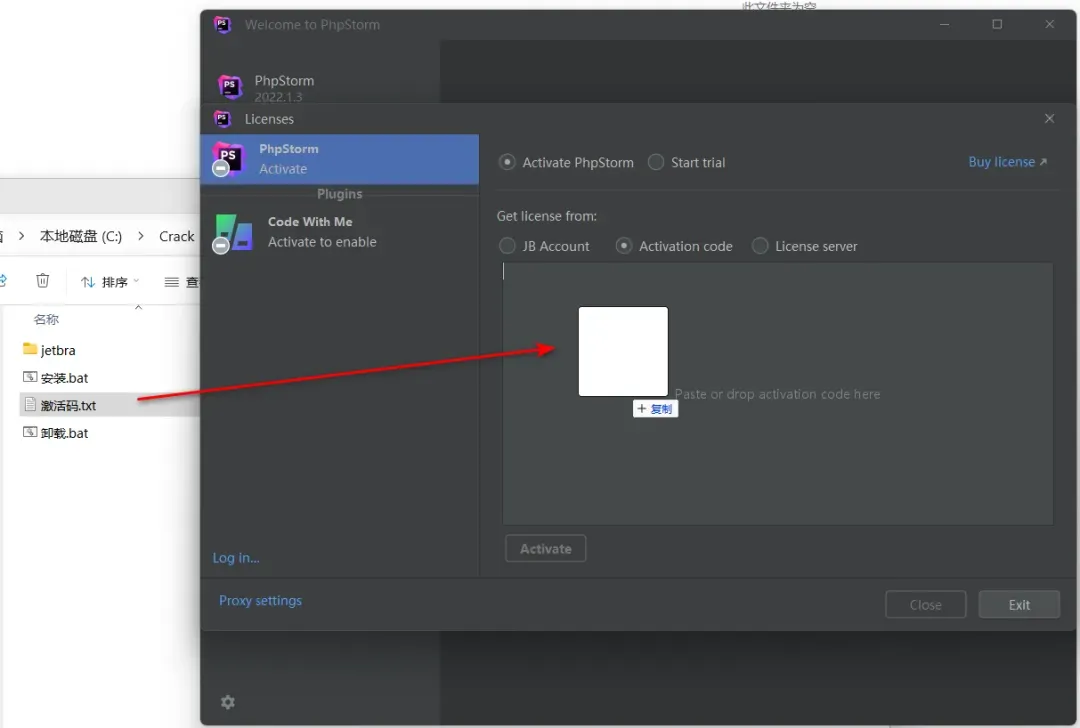Image resolution: width=1080 pixels, height=728 pixels.
Task: Expand chevron before Crack breadcrumb
Action: click(x=141, y=236)
